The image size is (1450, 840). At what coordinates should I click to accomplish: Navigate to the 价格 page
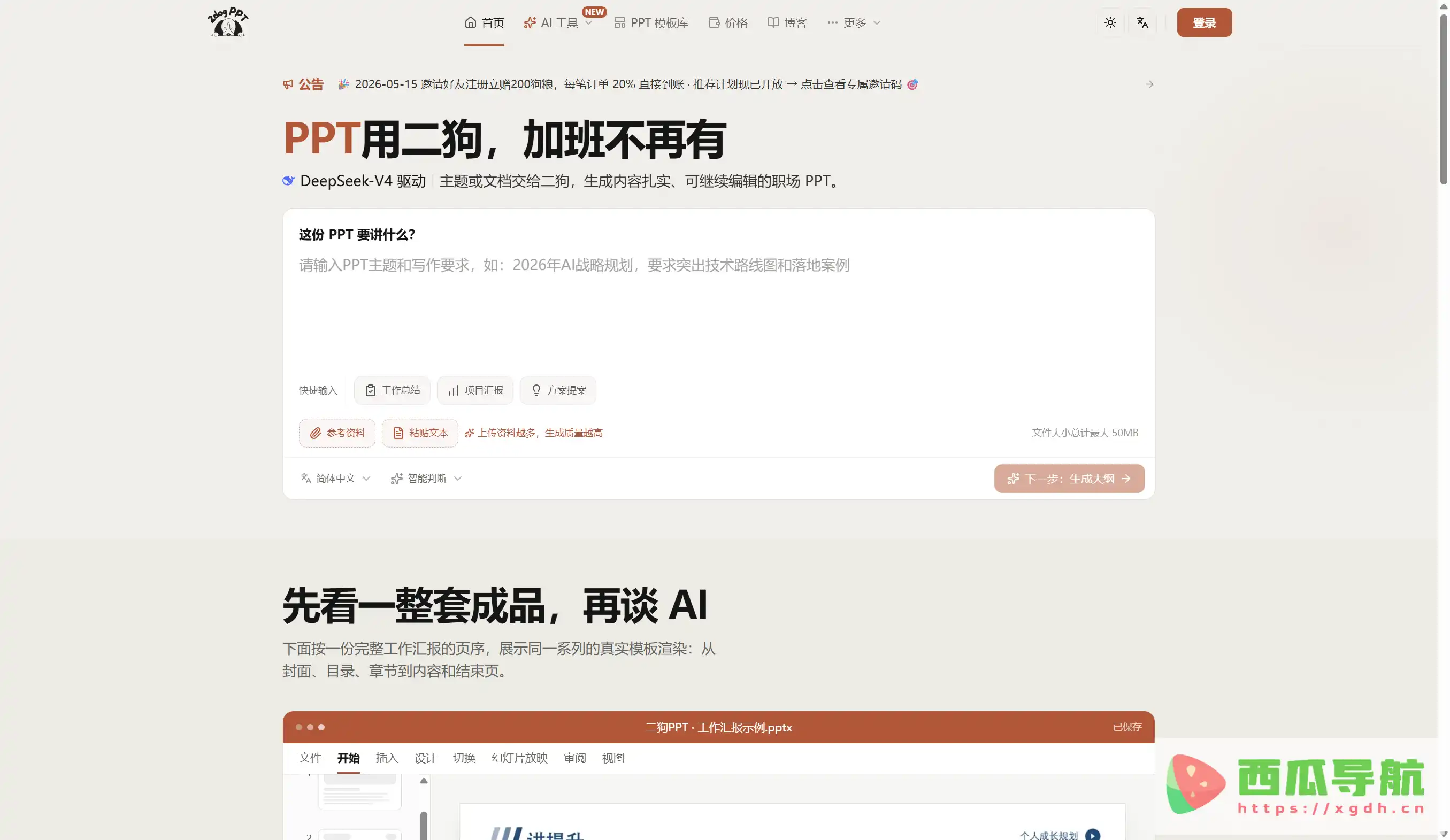[728, 22]
